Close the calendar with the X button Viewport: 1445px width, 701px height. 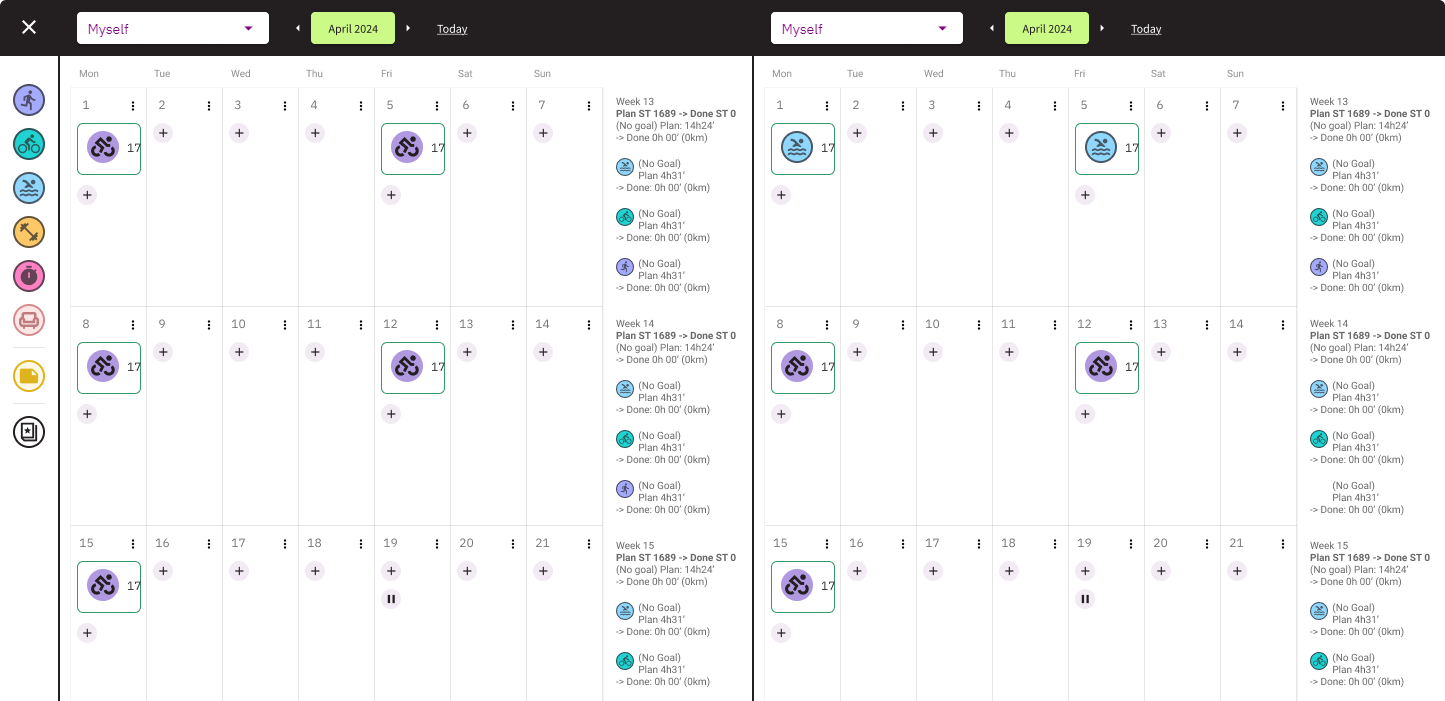tap(29, 27)
